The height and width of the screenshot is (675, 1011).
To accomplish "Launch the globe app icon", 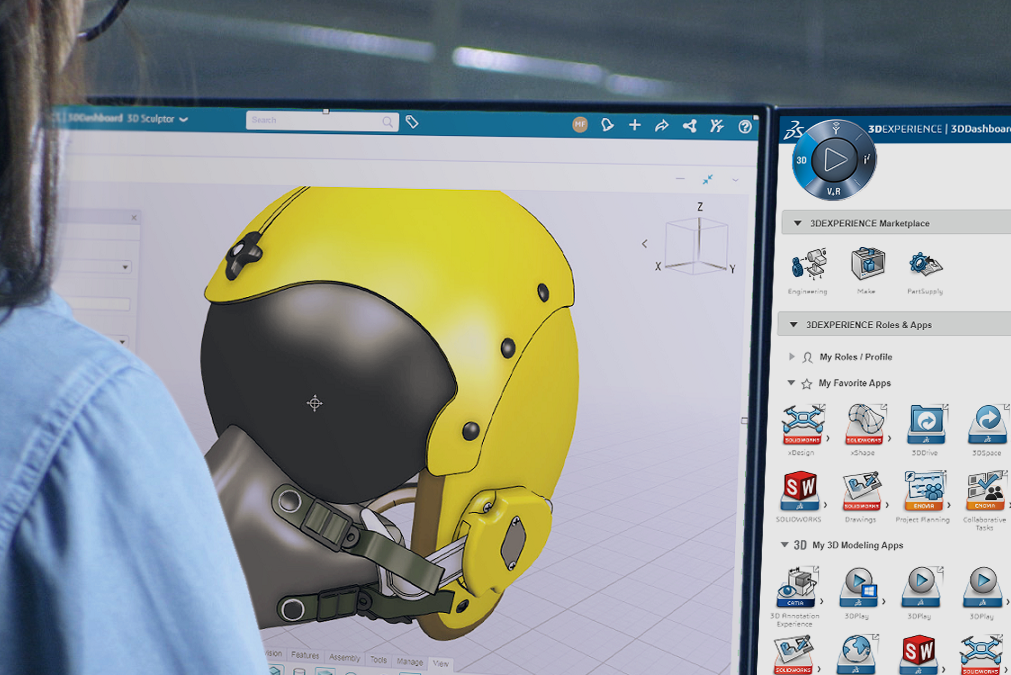I will click(856, 655).
